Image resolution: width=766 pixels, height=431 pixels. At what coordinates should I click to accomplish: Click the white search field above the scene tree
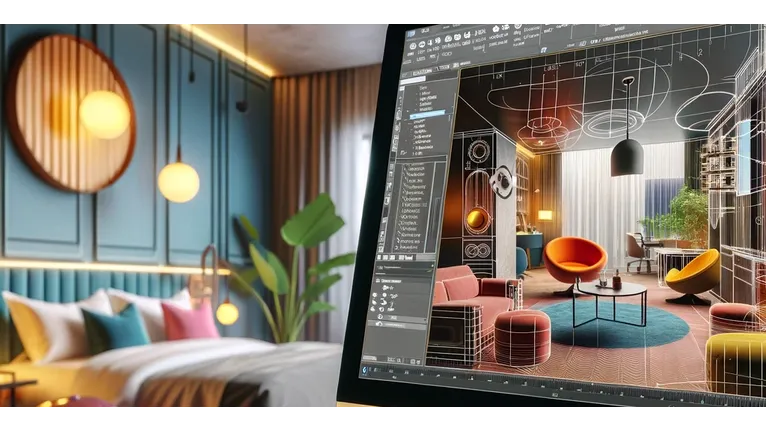(413, 80)
